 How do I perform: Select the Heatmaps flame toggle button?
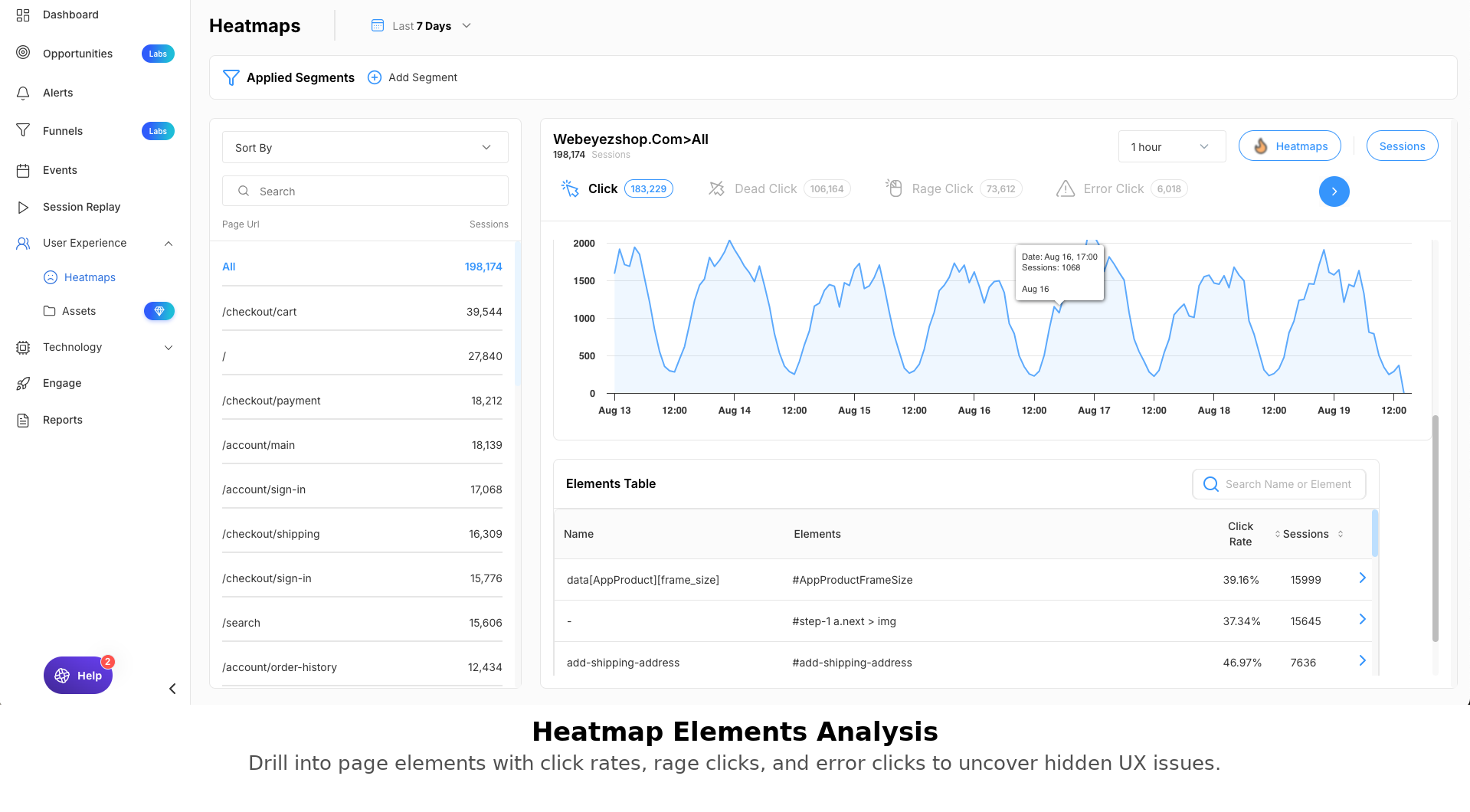tap(1289, 146)
